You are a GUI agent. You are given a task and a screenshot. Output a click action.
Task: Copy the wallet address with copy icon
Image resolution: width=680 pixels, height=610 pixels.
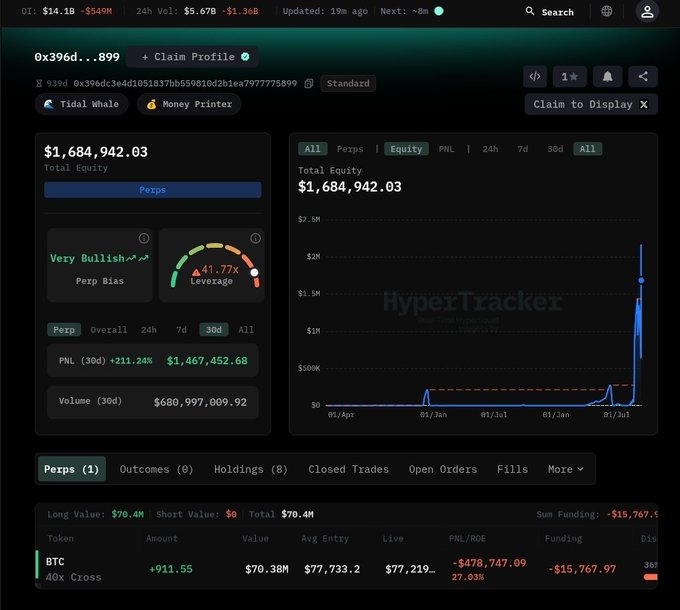[309, 84]
